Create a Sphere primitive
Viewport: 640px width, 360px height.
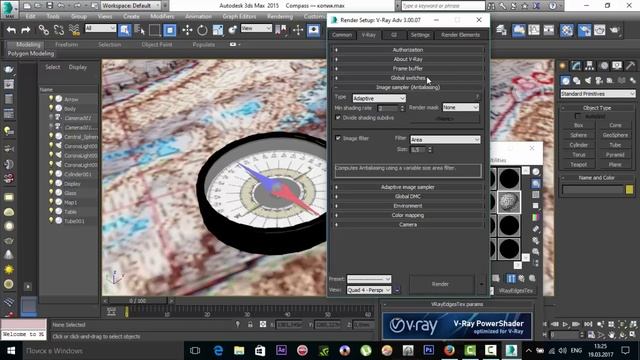tap(579, 135)
